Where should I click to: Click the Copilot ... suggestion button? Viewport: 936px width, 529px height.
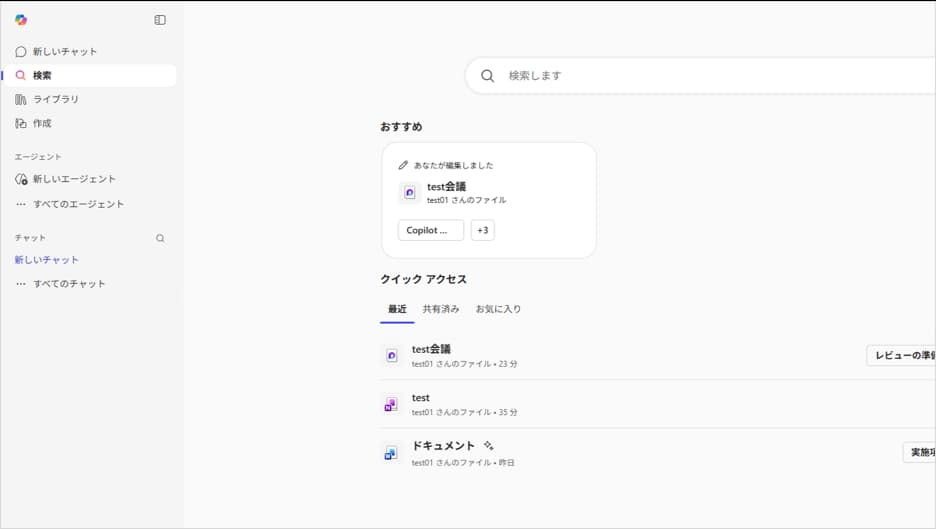pyautogui.click(x=430, y=230)
